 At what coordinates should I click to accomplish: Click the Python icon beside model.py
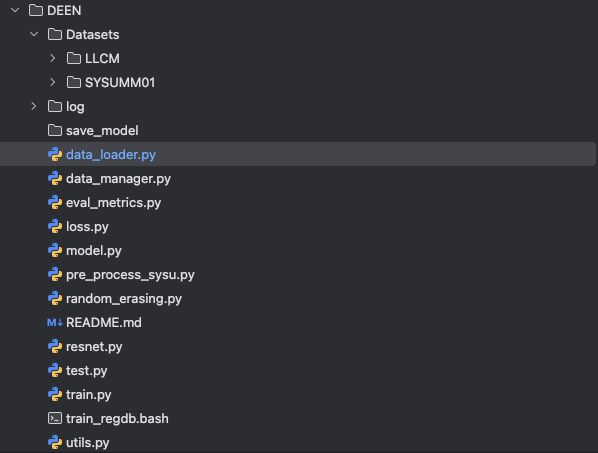[x=55, y=251]
